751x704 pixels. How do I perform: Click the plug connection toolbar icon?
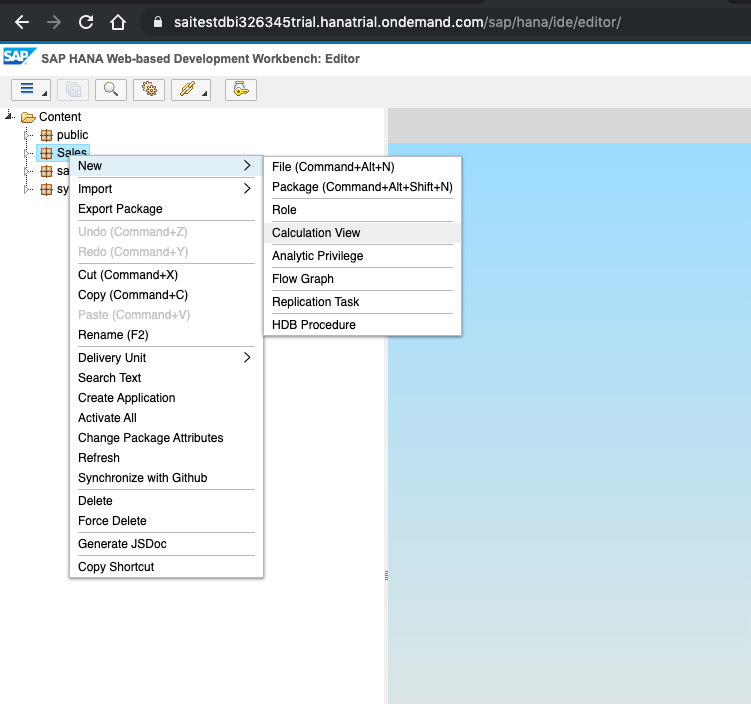[x=191, y=90]
